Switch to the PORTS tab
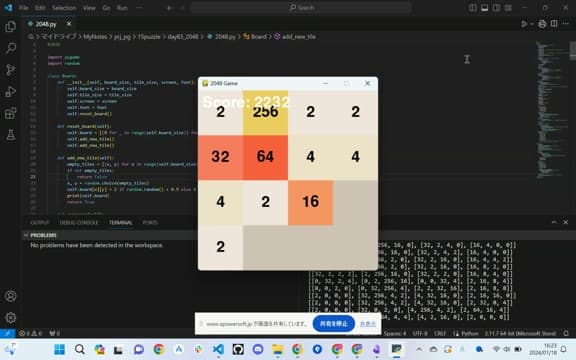 pos(150,223)
